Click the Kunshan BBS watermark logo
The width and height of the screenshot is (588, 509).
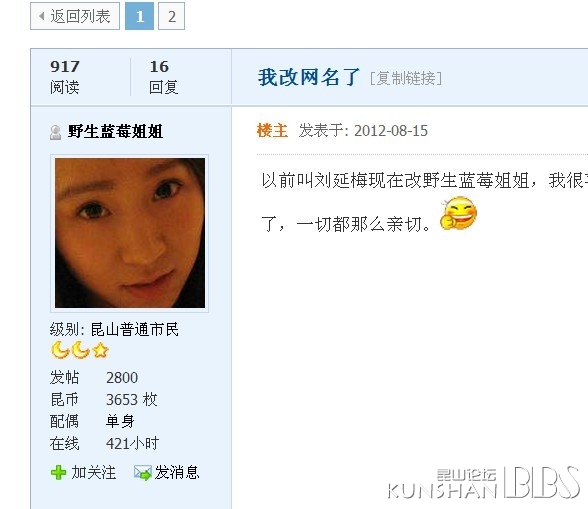484,483
